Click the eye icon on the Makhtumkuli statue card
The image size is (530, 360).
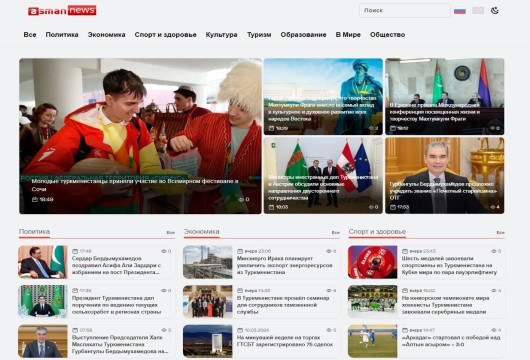pos(371,128)
